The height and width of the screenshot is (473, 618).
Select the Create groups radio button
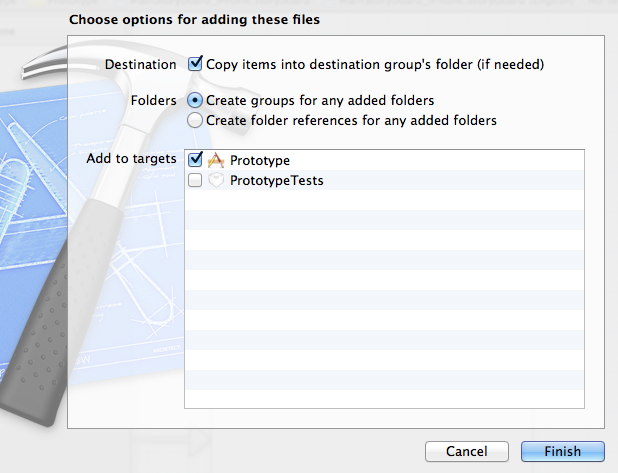tap(195, 101)
